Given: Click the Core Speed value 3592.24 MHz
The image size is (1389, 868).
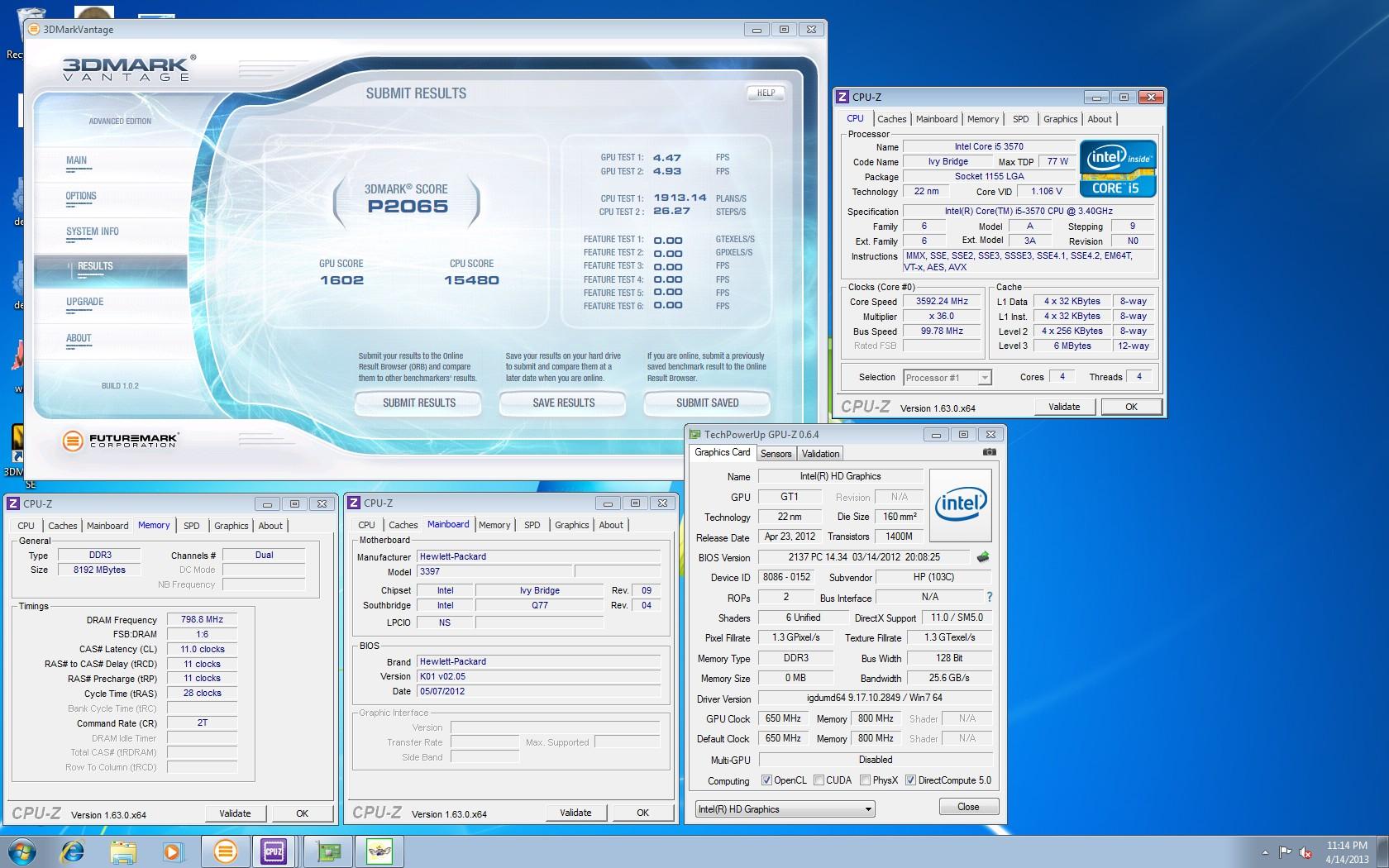Looking at the screenshot, I should (x=942, y=302).
